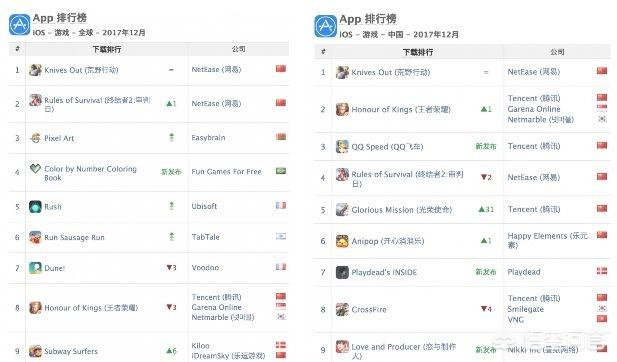Viewport: 617px width, 362px height.
Task: Open the Glorious Mission entry
Action: coord(401,210)
